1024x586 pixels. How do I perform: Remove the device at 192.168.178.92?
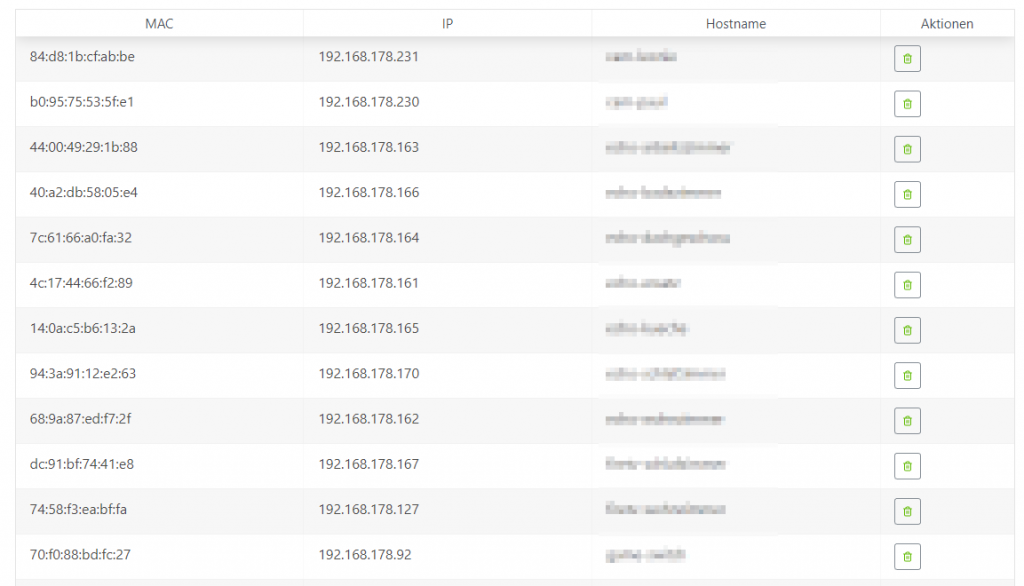click(x=907, y=557)
